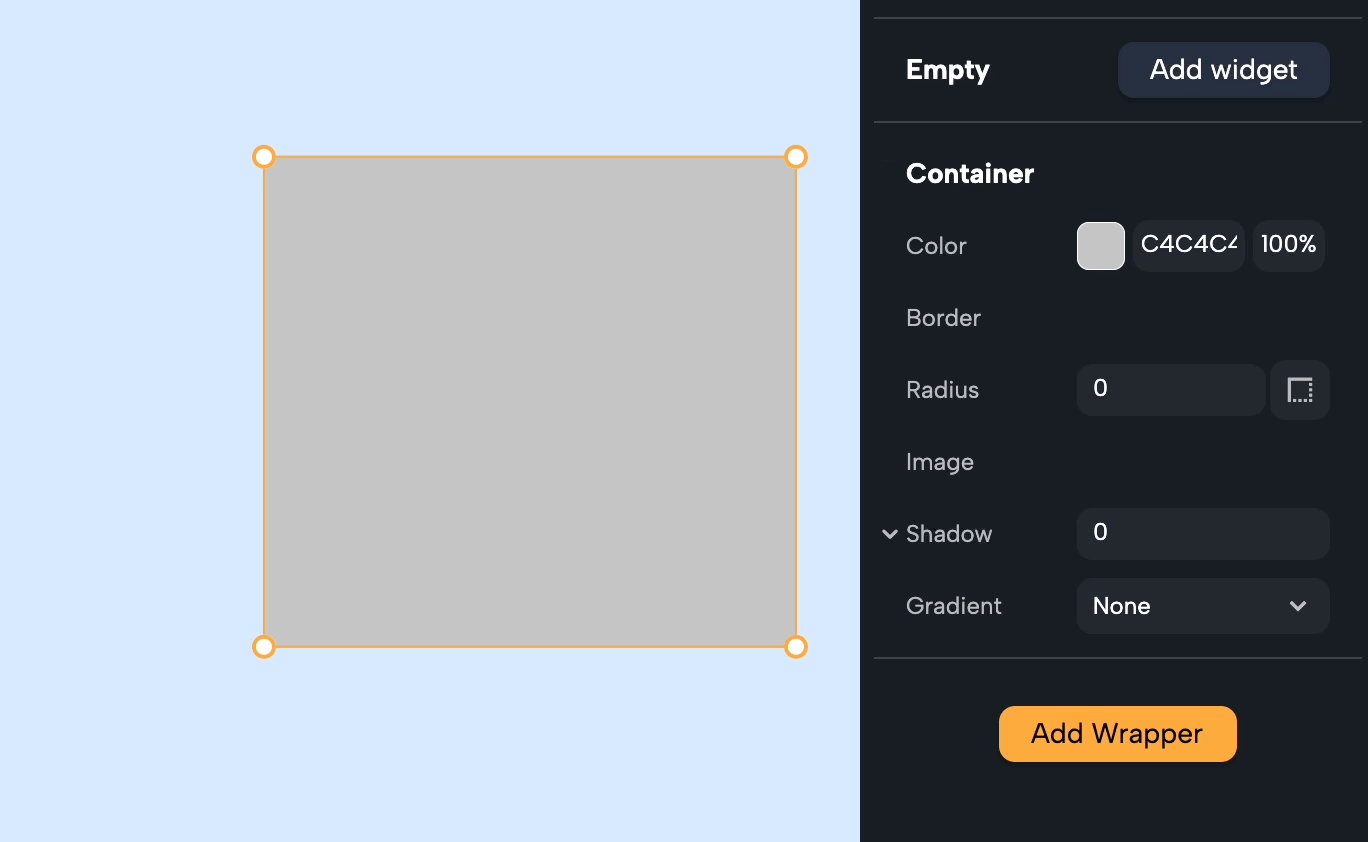Click the Add widget button
1368x842 pixels.
point(1223,70)
